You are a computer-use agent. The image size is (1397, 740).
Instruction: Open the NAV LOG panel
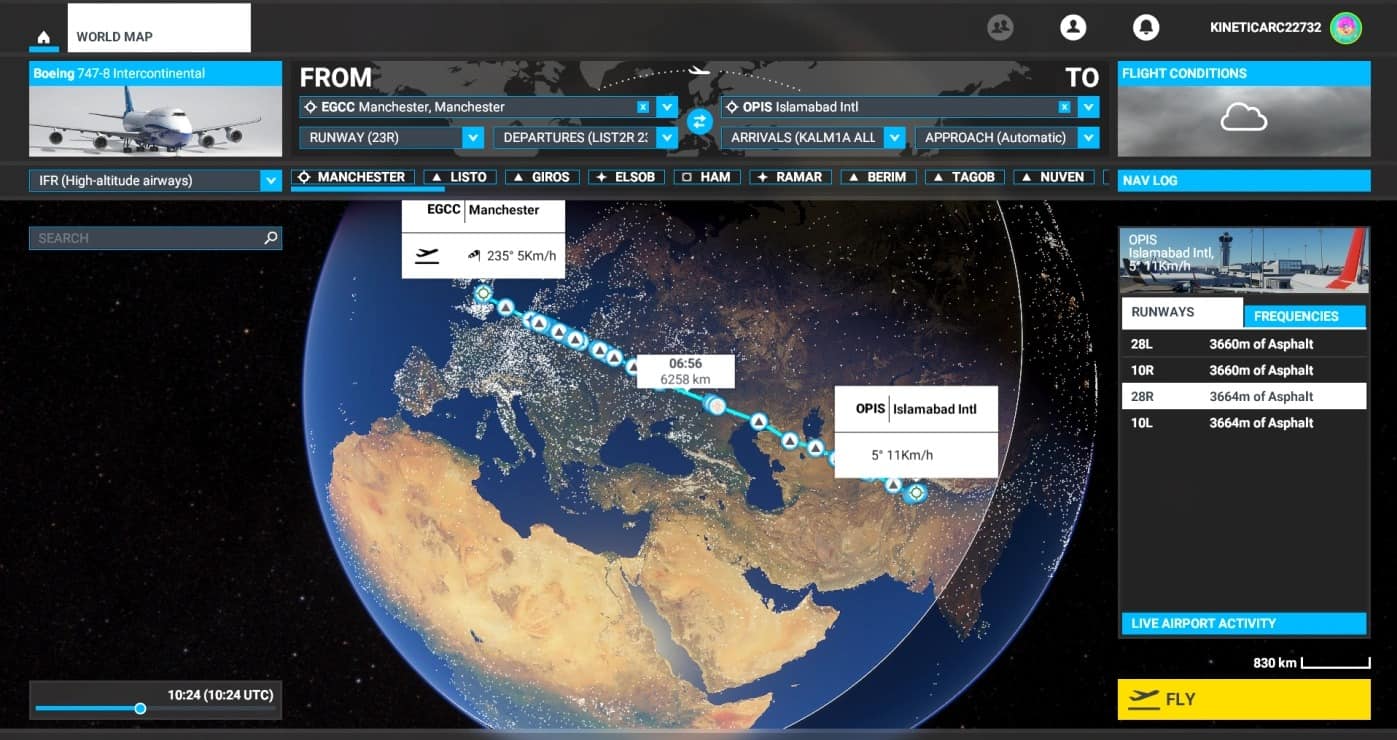[1243, 181]
